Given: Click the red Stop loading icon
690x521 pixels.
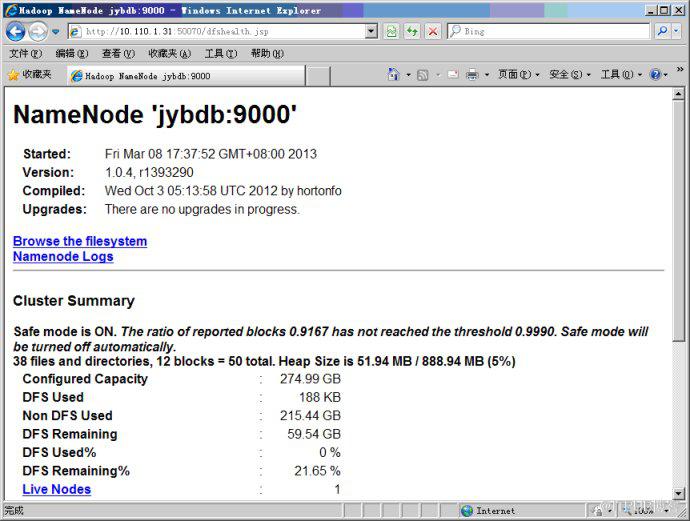Looking at the screenshot, I should [433, 31].
